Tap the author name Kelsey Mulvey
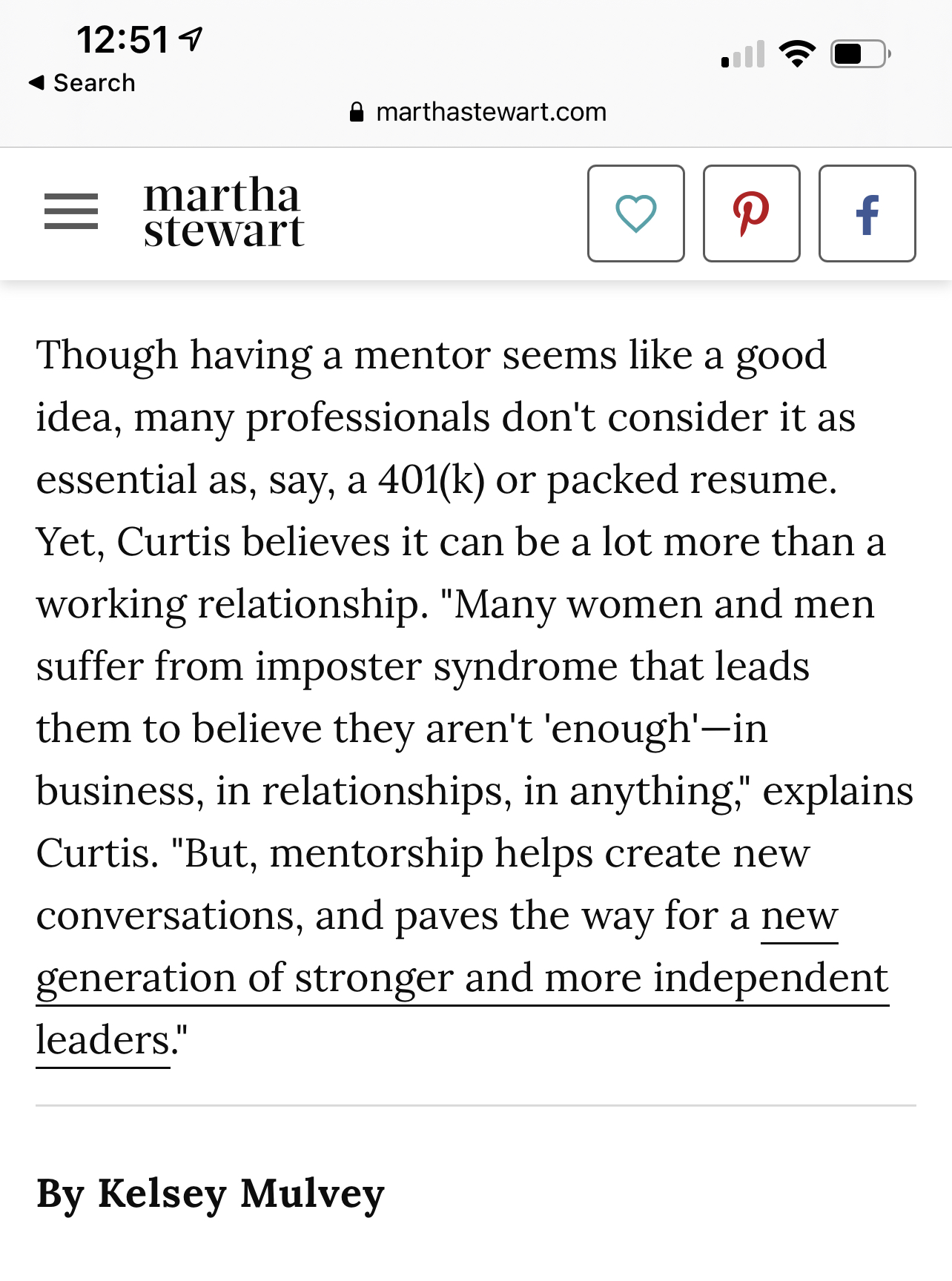 tap(241, 1194)
